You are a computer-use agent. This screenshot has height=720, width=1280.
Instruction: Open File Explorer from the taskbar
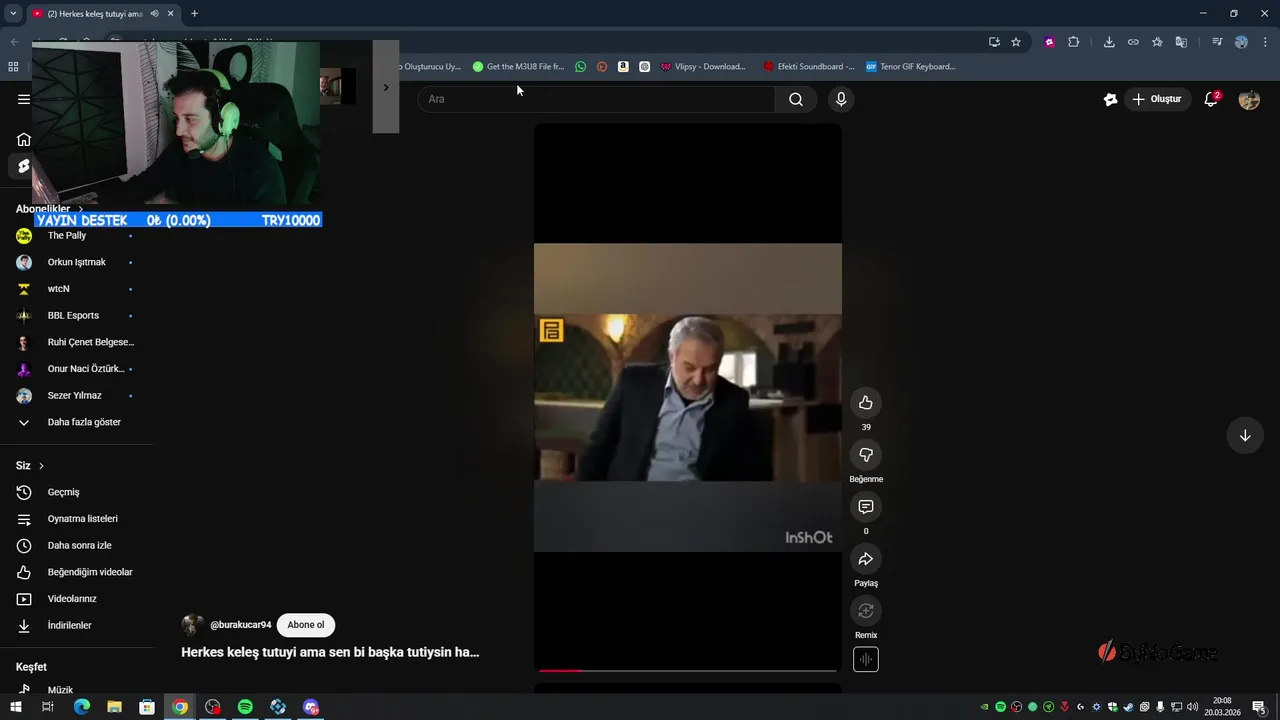tap(114, 707)
